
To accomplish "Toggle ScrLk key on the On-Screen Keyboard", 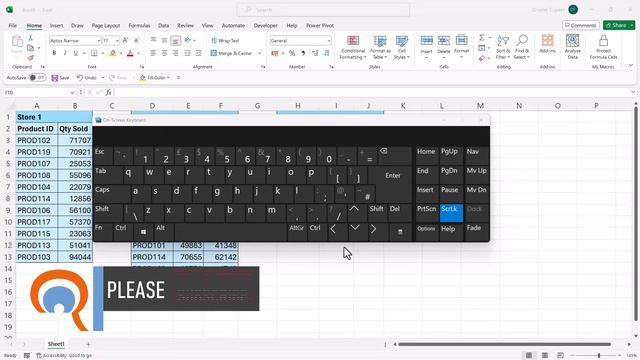I will pyautogui.click(x=451, y=213).
